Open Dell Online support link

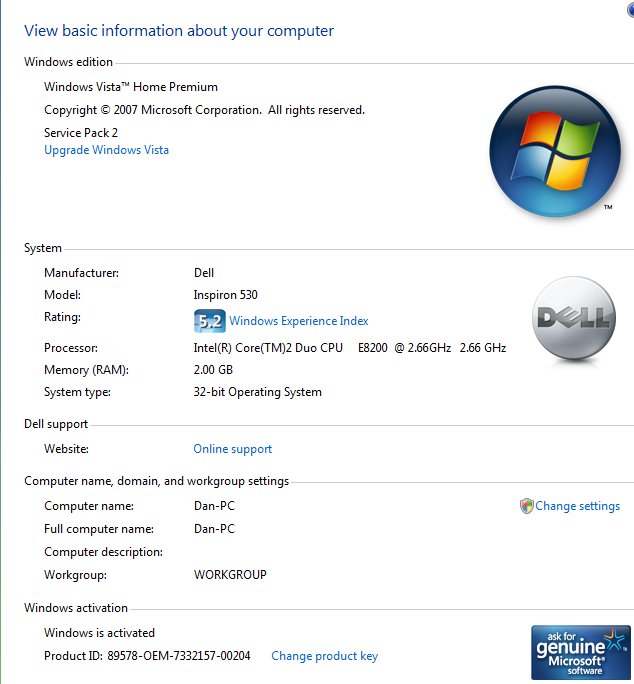click(233, 449)
